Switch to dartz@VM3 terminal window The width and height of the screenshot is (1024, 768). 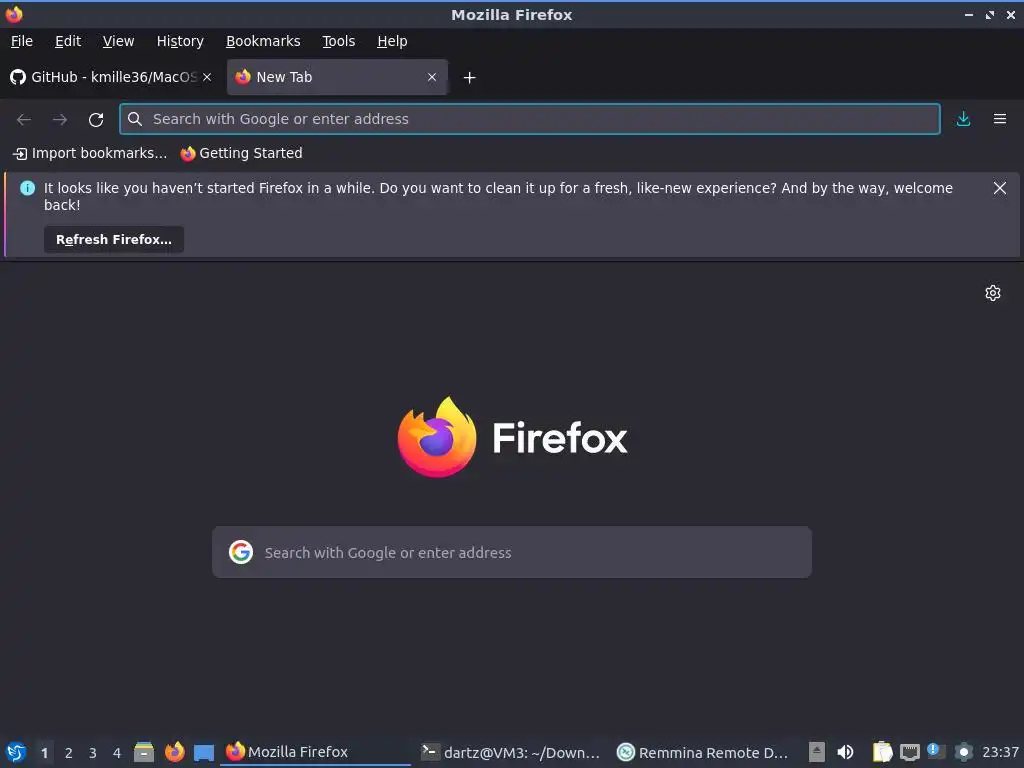(511, 752)
